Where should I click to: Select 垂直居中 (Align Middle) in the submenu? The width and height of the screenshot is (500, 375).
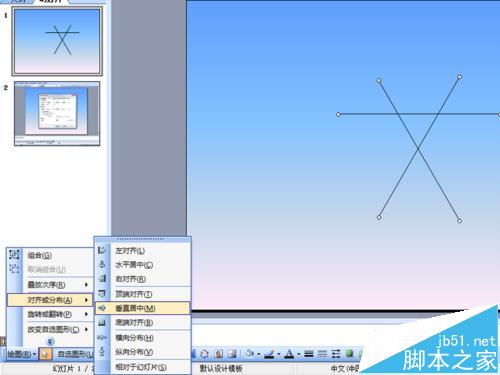[x=143, y=308]
